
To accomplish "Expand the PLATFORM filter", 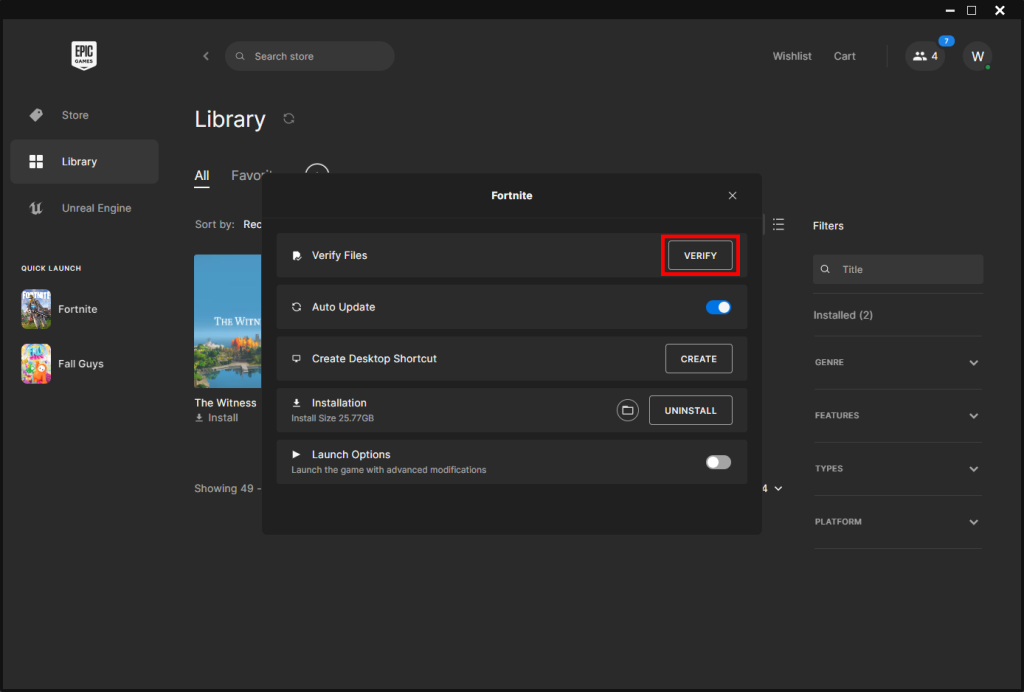I will (x=897, y=522).
